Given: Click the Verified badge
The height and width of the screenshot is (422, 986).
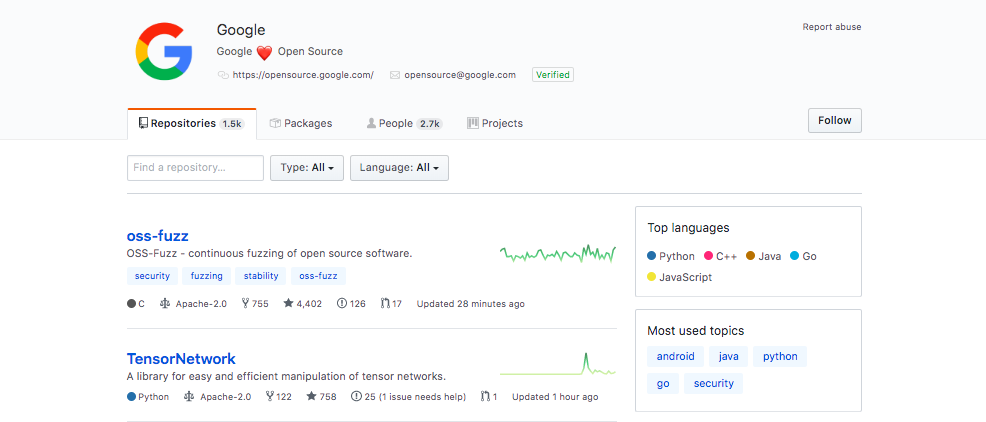Looking at the screenshot, I should [553, 75].
